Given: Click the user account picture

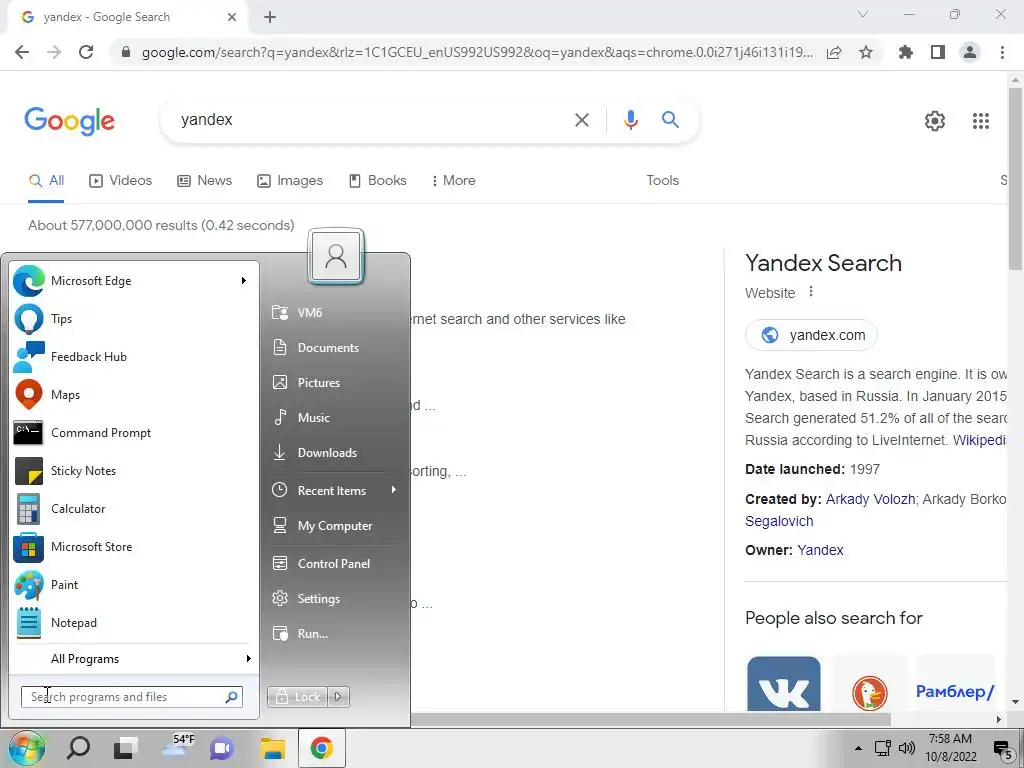Looking at the screenshot, I should click(336, 256).
